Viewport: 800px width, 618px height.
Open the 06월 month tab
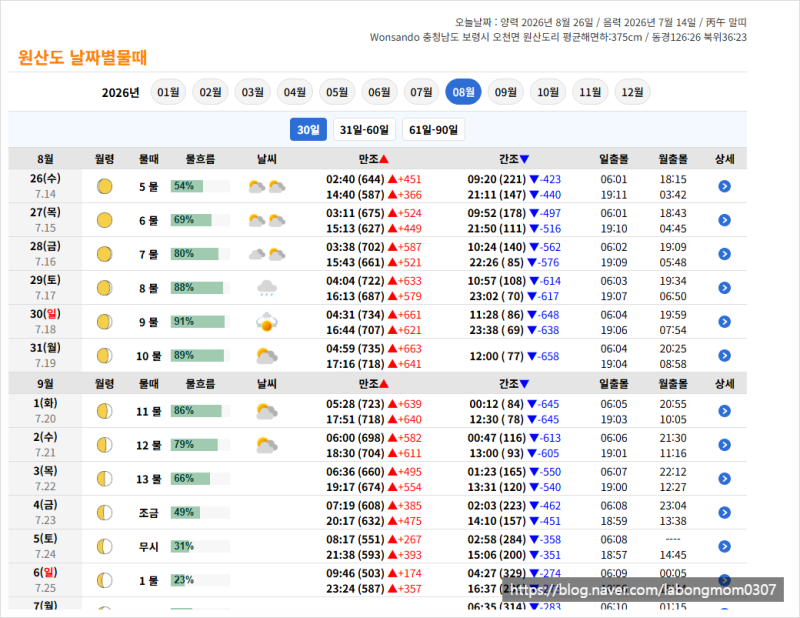[x=379, y=92]
